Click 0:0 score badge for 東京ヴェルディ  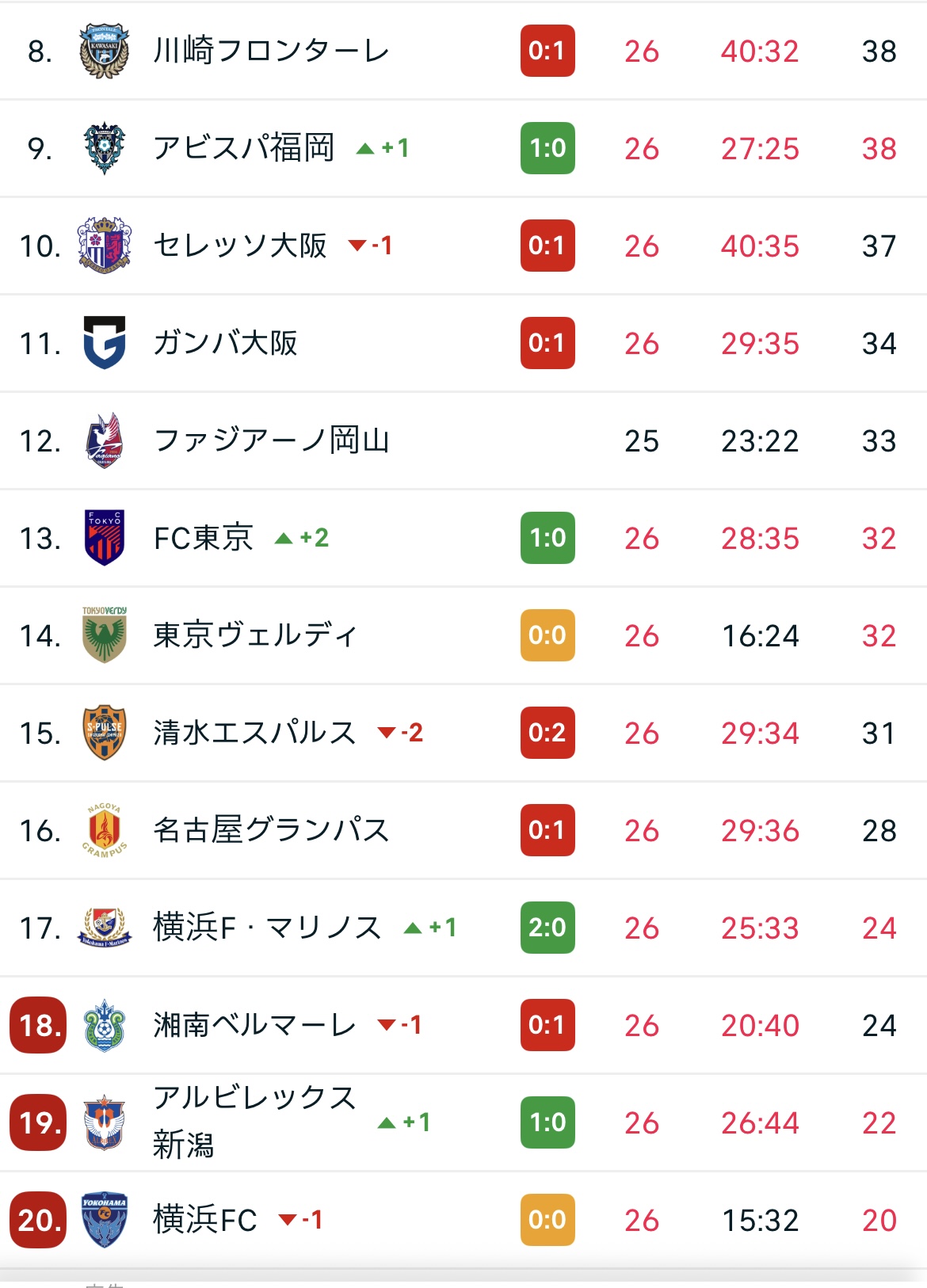[547, 635]
